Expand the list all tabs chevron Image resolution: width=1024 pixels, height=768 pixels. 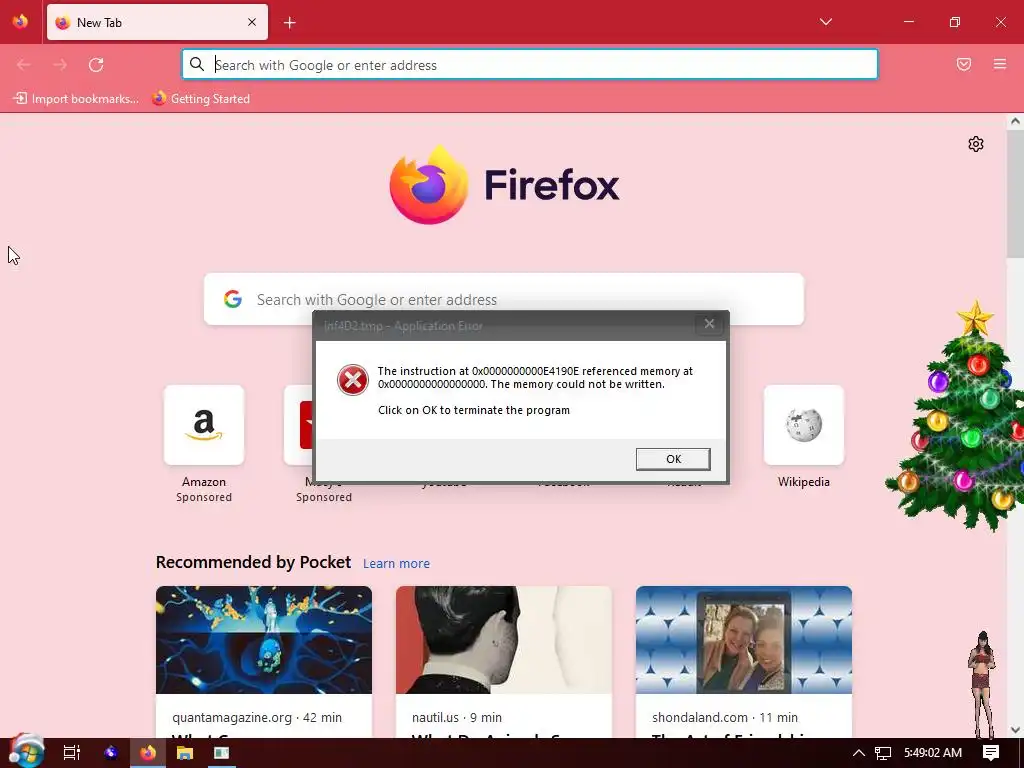[826, 22]
